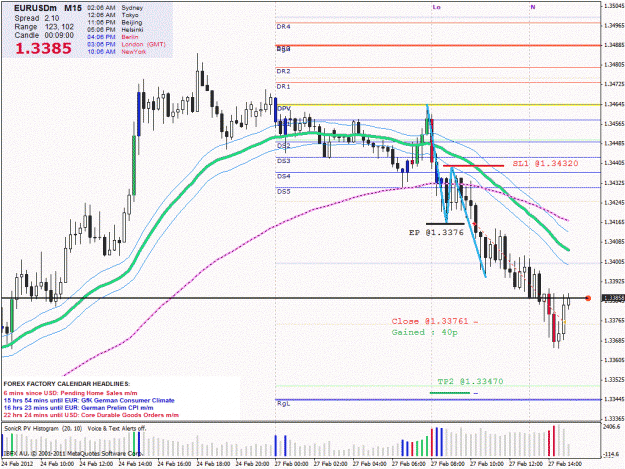Click the 'Lo' session marker at chart top
625x469 pixels.
click(x=436, y=7)
